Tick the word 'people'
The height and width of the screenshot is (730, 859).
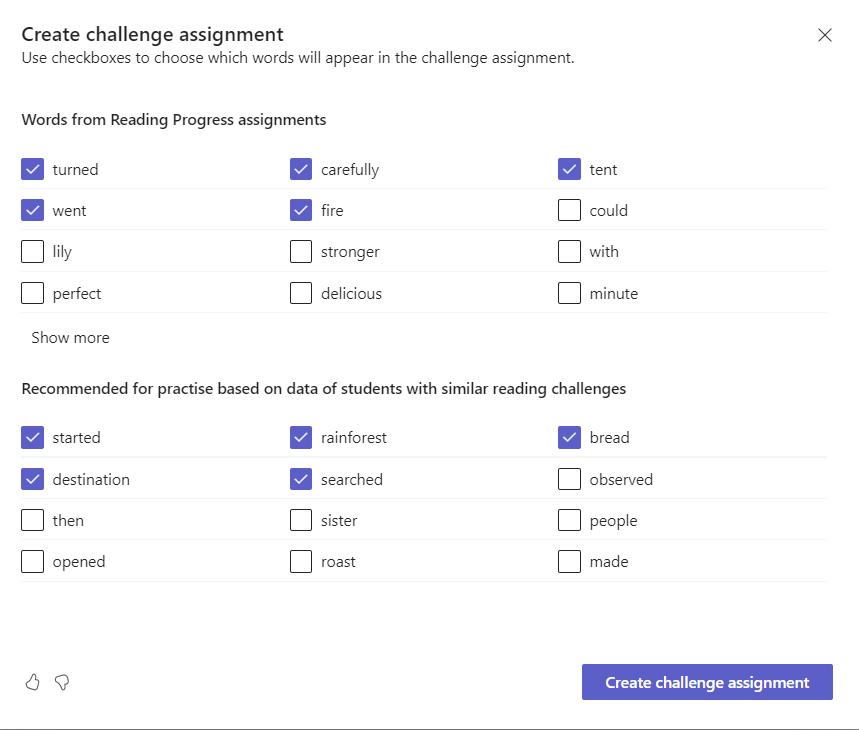coord(569,520)
